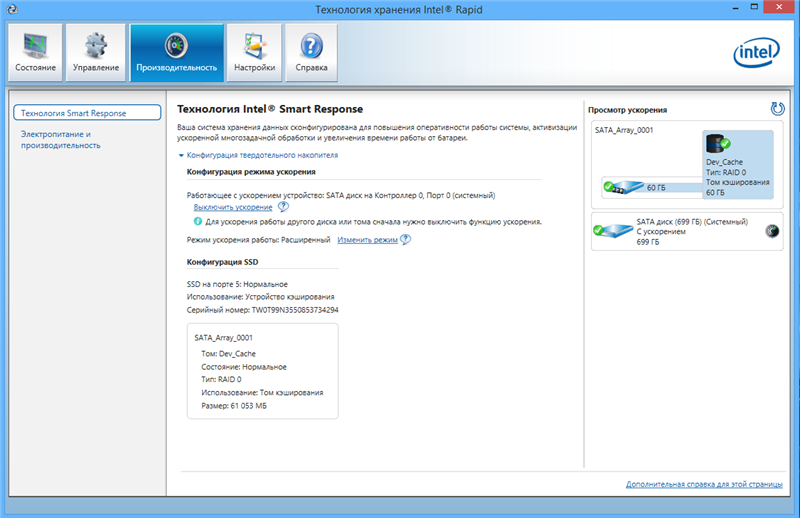
Task: Click the Intel logo
Action: point(757,52)
